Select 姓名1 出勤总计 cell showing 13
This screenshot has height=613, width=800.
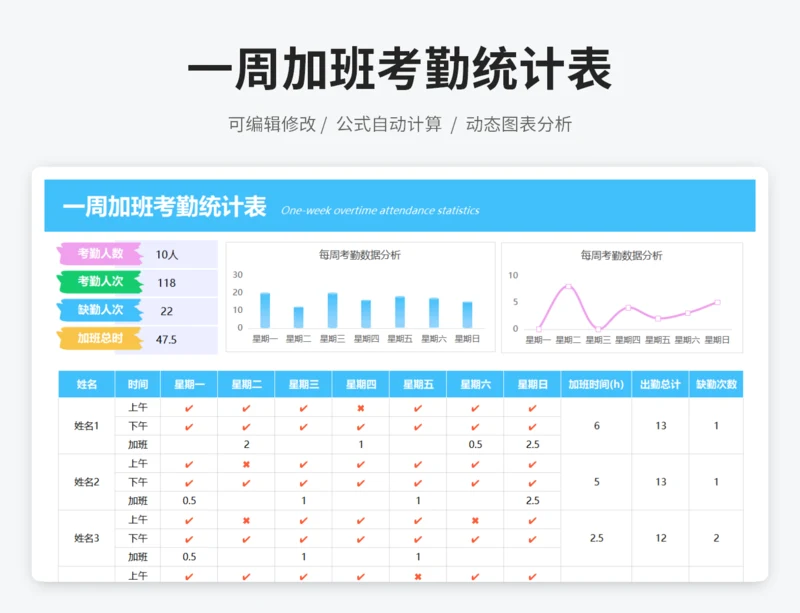tap(660, 426)
